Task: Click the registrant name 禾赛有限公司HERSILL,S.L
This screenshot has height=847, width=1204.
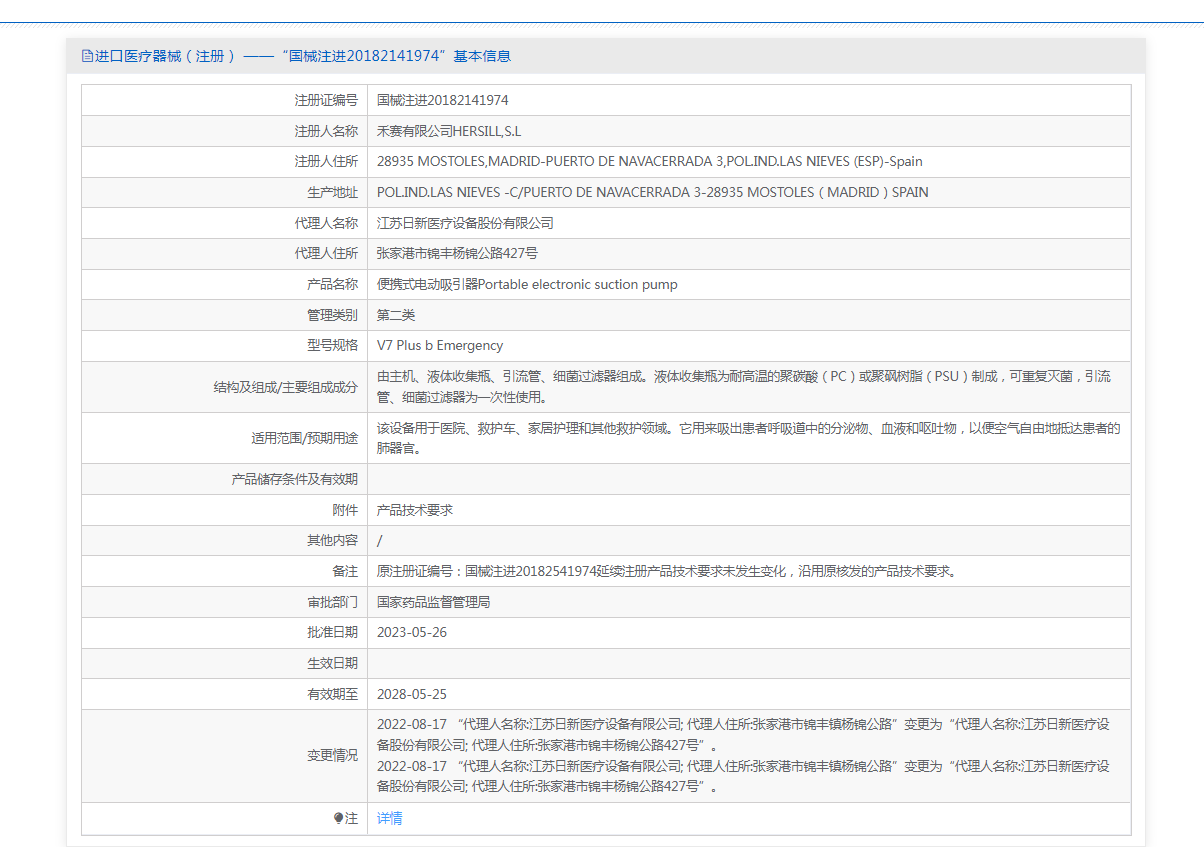Action: 449,131
